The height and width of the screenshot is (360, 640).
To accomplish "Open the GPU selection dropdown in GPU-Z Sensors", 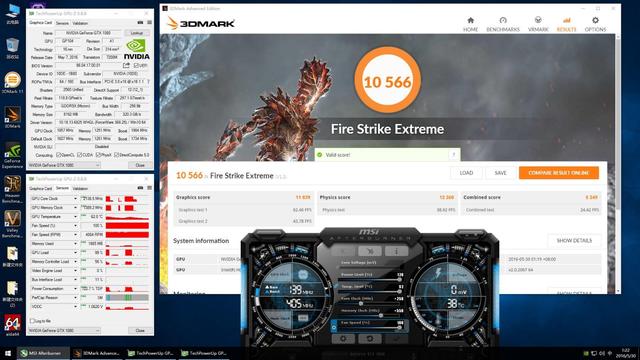I will point(64,330).
